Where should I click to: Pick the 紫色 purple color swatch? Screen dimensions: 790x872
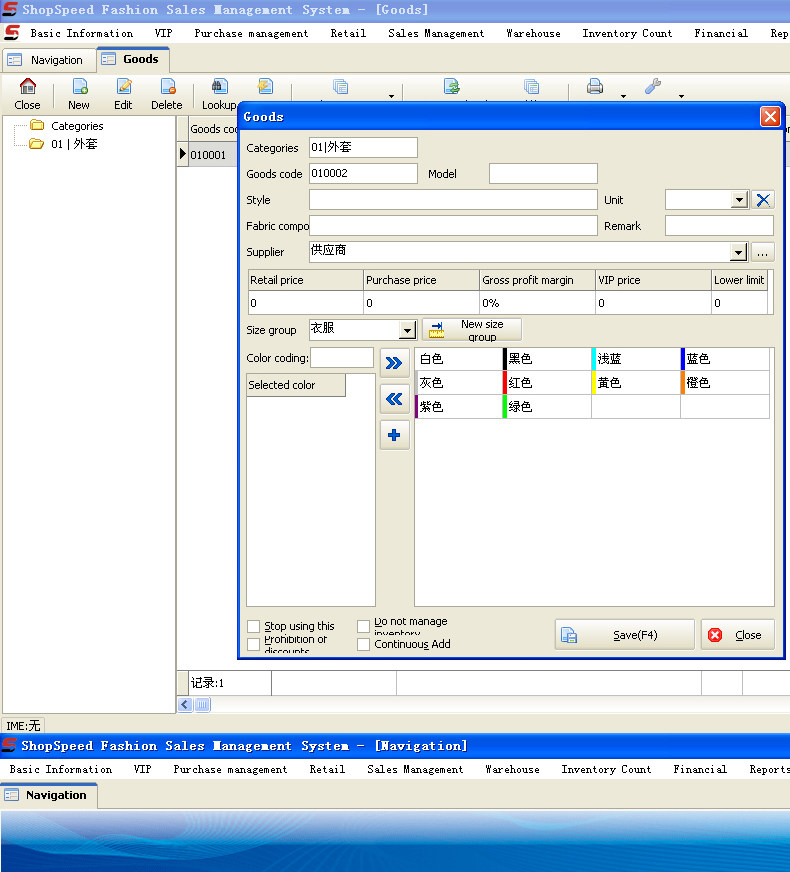pyautogui.click(x=458, y=407)
